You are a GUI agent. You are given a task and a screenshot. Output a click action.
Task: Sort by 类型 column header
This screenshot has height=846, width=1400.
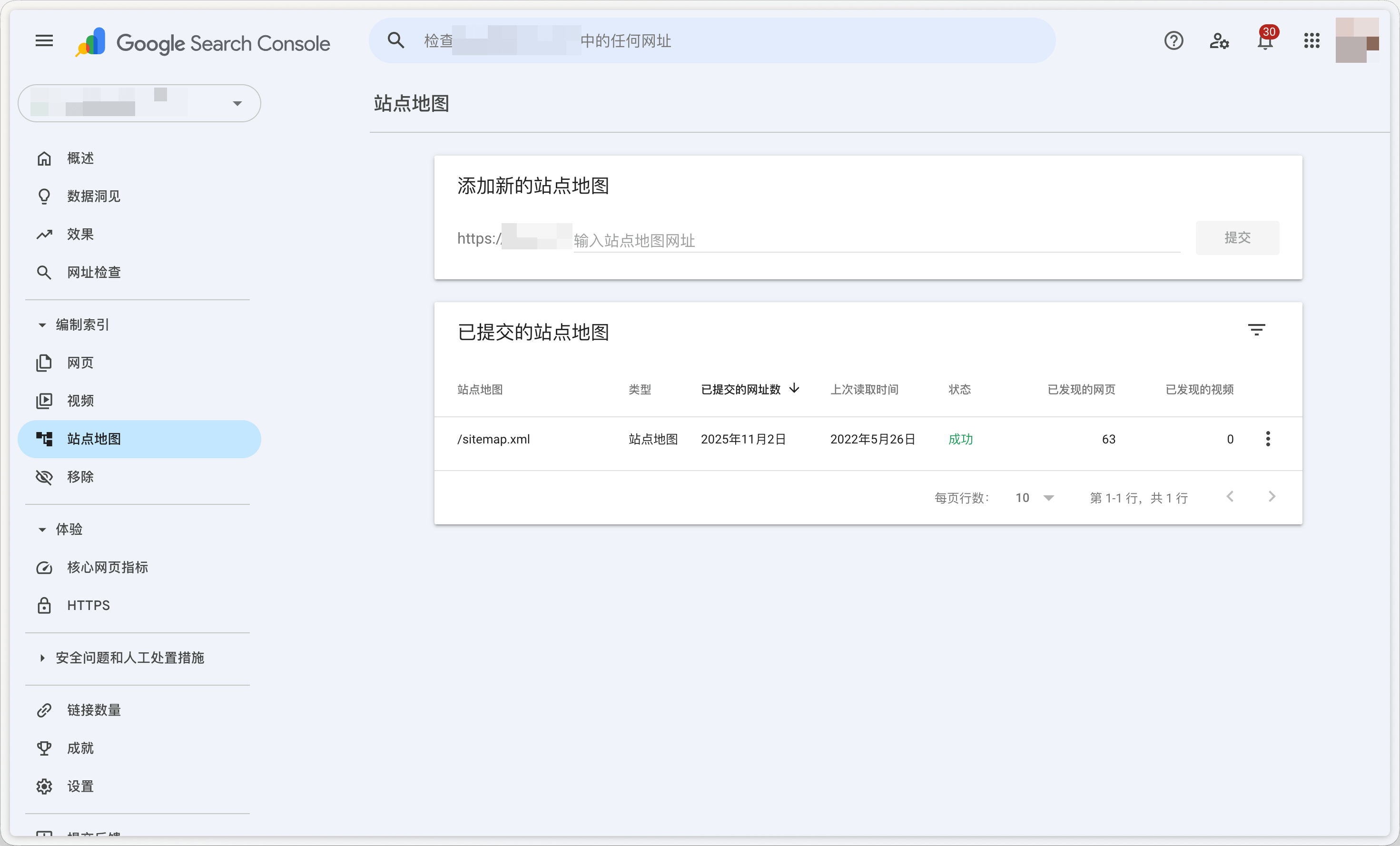tap(640, 390)
